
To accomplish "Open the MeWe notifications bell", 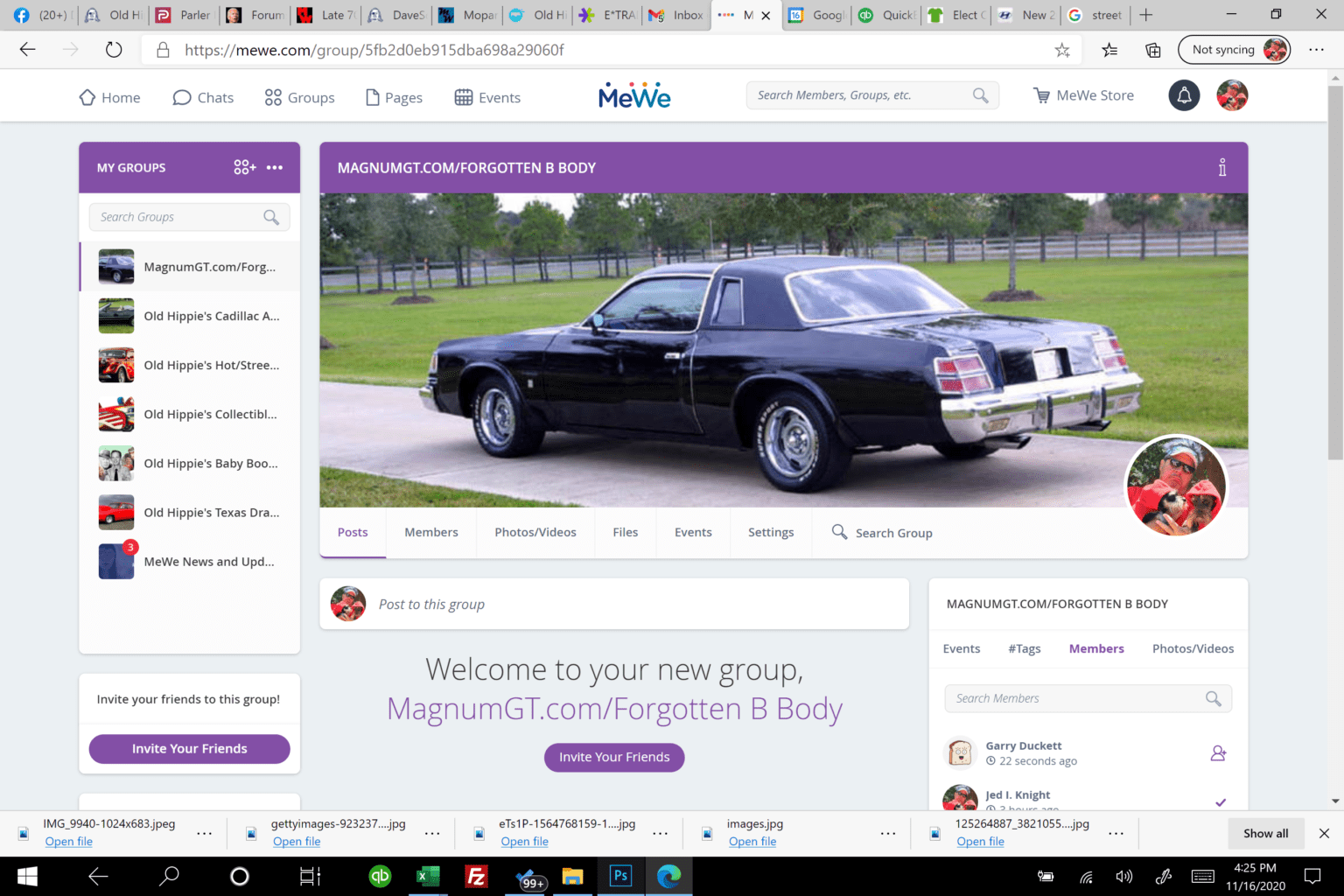I will point(1184,95).
